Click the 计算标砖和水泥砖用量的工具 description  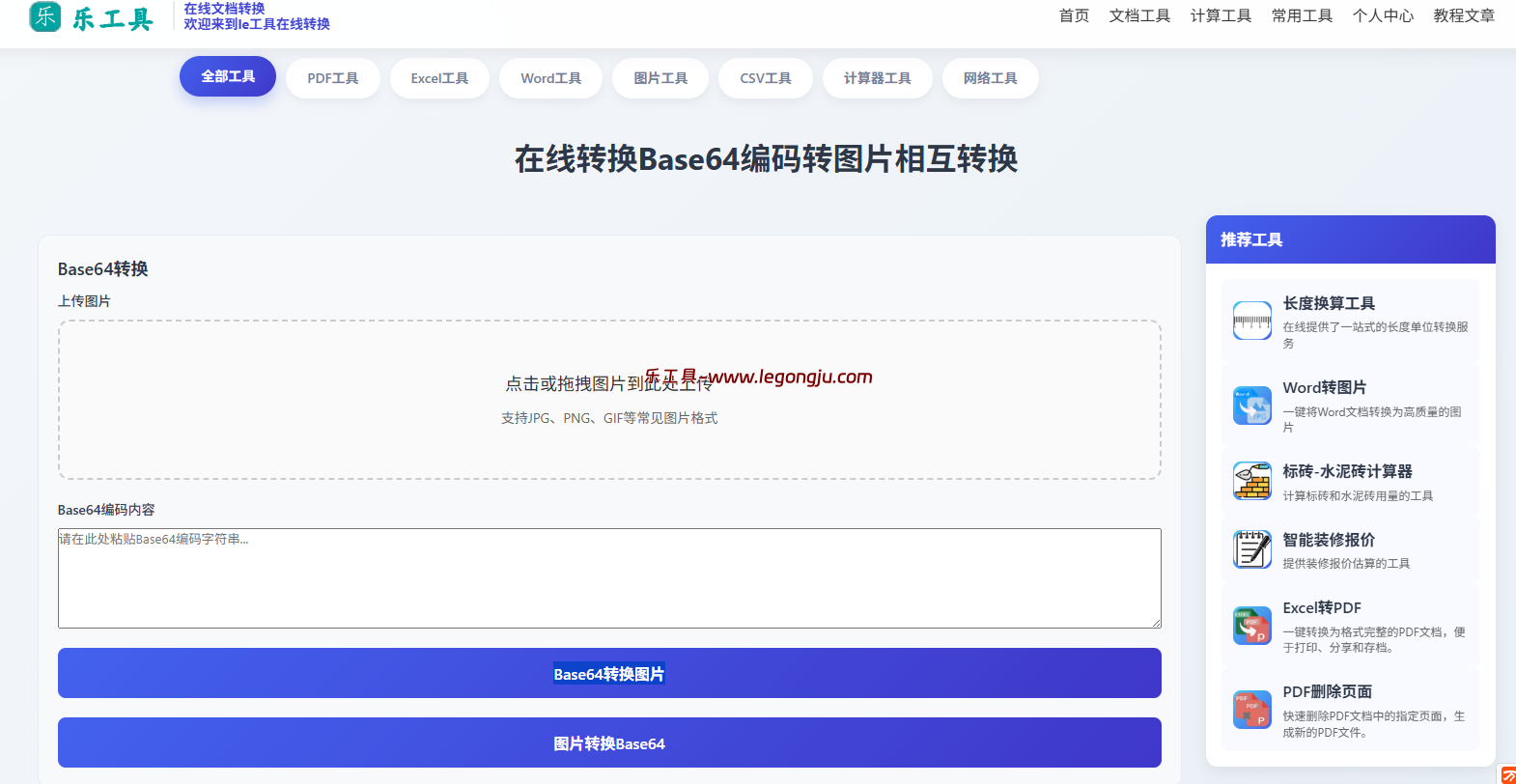coord(1358,496)
